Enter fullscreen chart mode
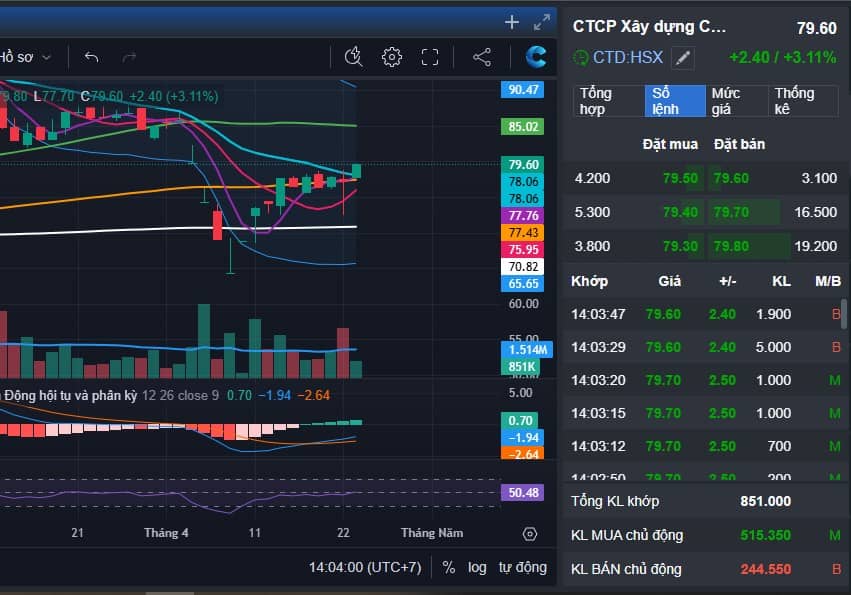This screenshot has width=851, height=595. (430, 57)
